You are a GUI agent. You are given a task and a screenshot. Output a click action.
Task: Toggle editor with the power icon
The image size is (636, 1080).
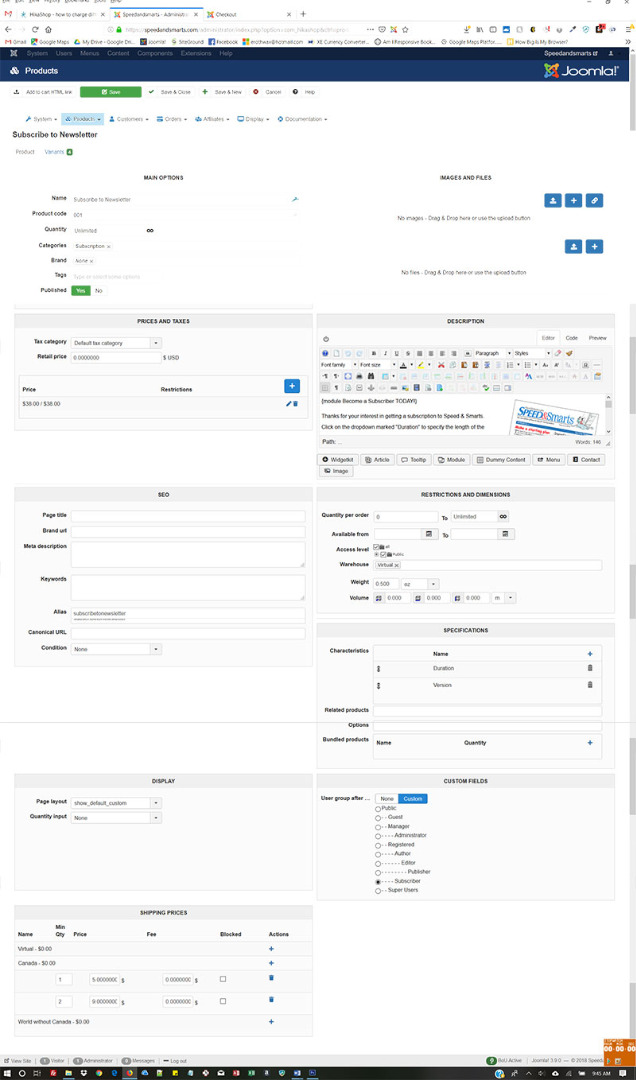(x=326, y=340)
